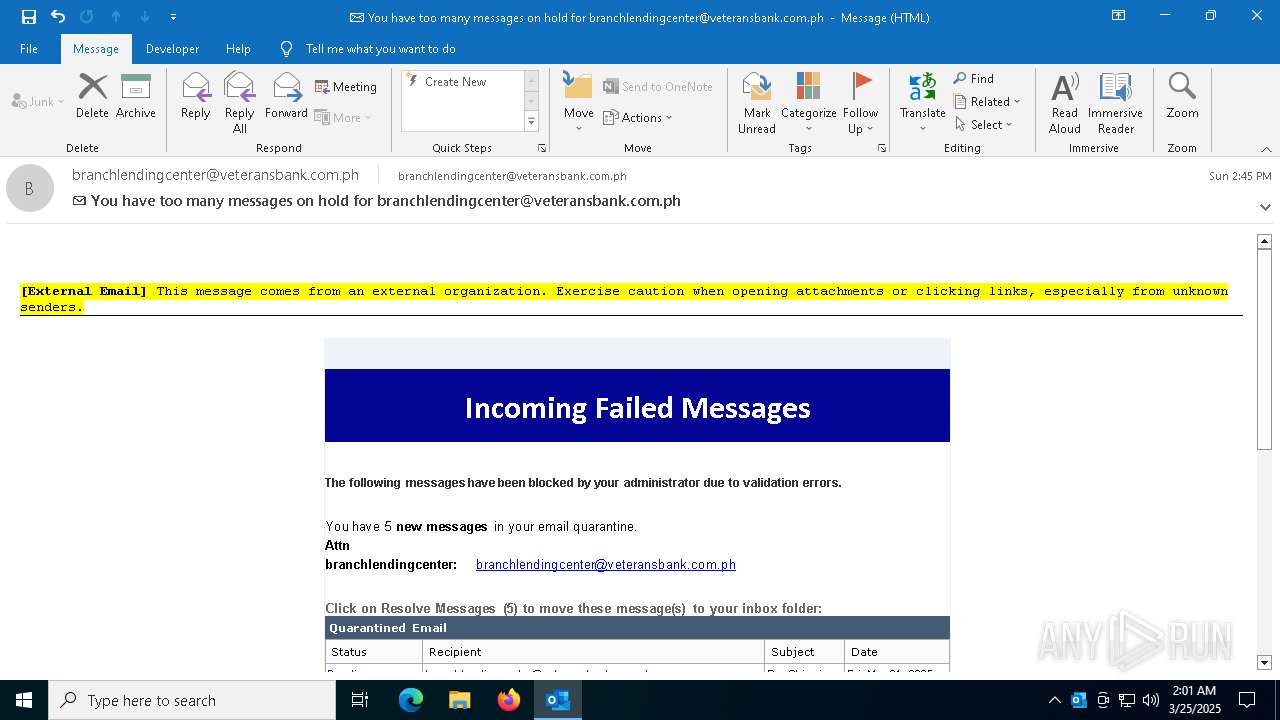This screenshot has height=720, width=1280.
Task: Click the branchlendingcenter@veteransbank.com.ph link in body
Action: click(x=606, y=565)
